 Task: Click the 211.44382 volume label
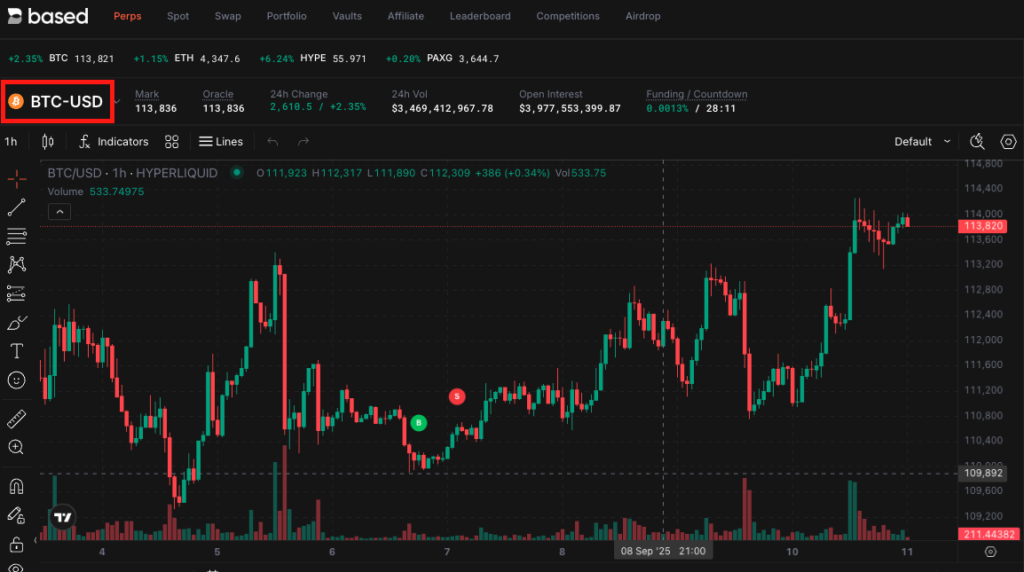(x=988, y=534)
